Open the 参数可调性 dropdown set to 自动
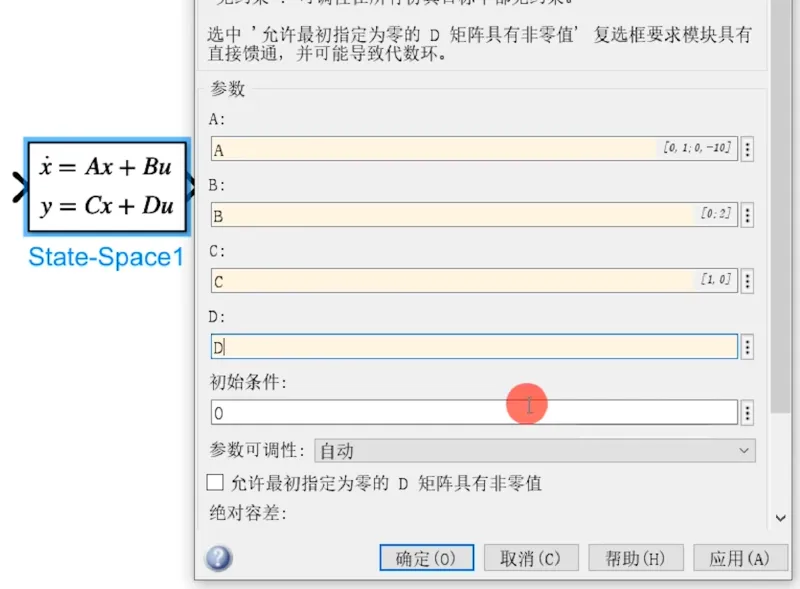The width and height of the screenshot is (800, 589). (535, 451)
